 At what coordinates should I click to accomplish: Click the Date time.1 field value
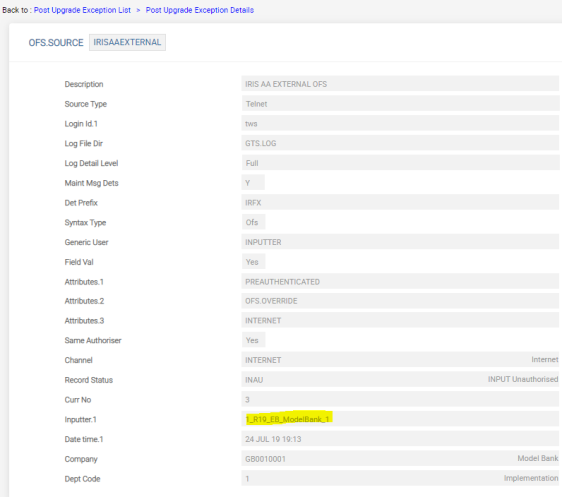[400, 439]
